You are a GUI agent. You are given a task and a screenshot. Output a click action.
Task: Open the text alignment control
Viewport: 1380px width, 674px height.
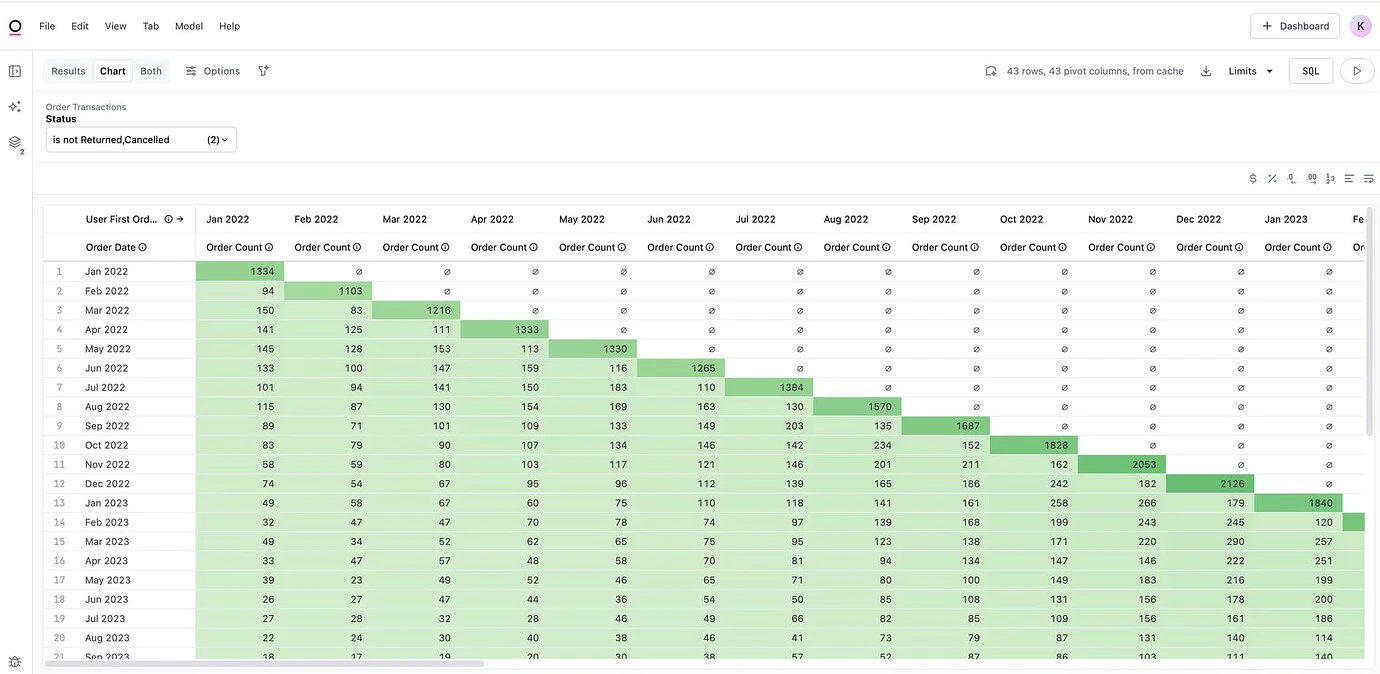1347,177
